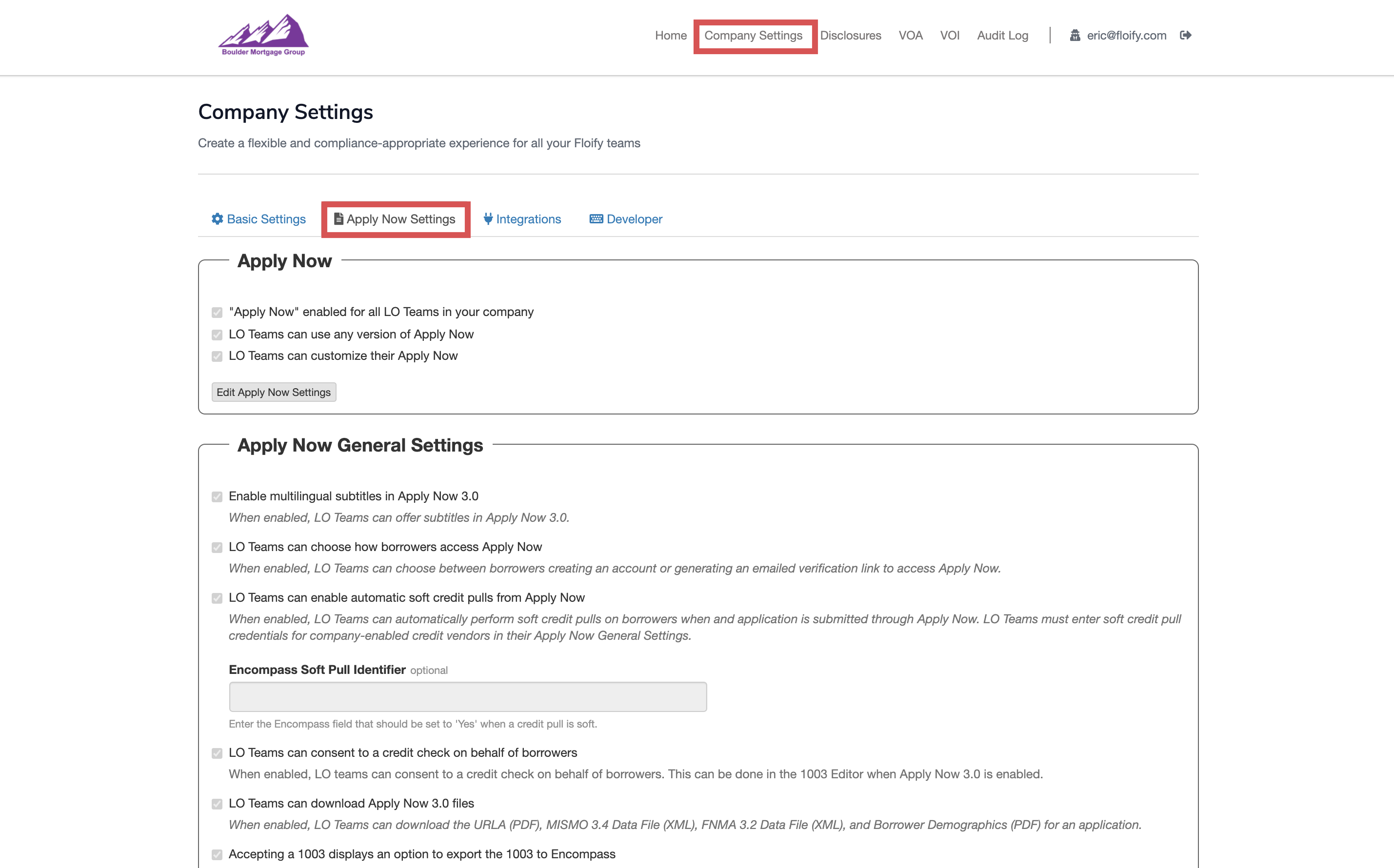The width and height of the screenshot is (1394, 868).
Task: Click the eric@floify.com account link
Action: click(1126, 36)
